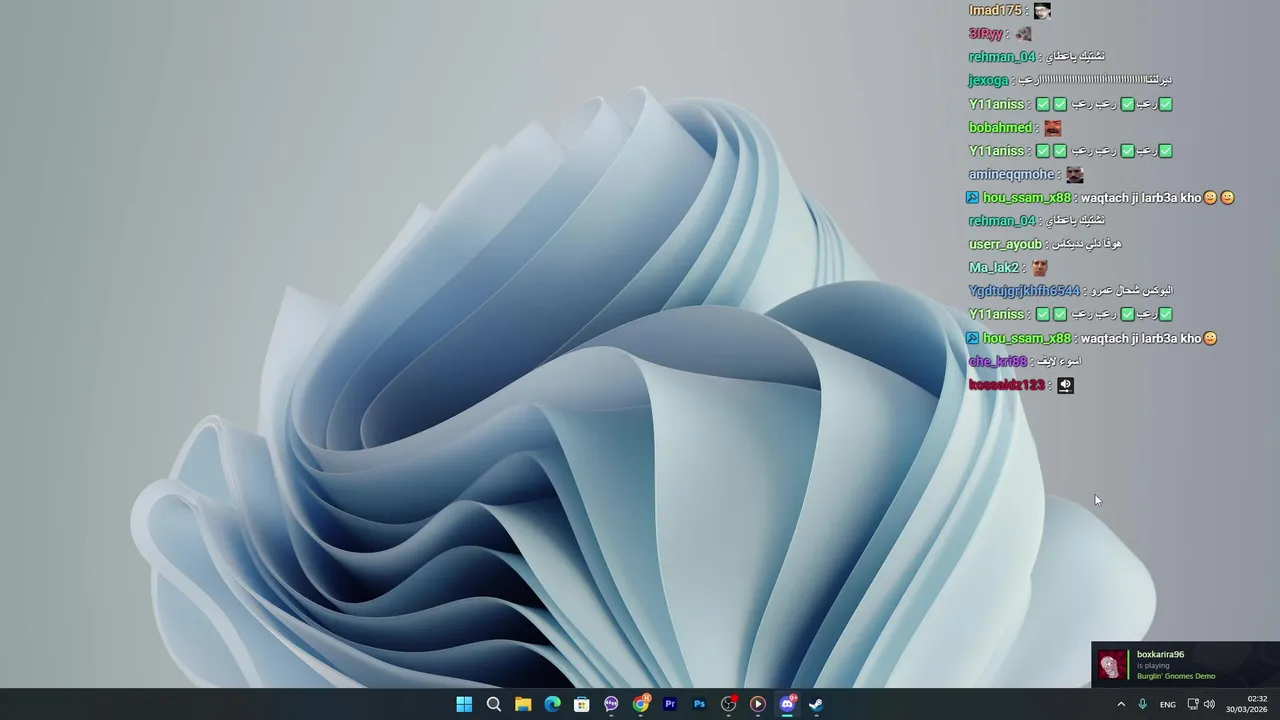The height and width of the screenshot is (720, 1280).
Task: Open volume speaker tray icon
Action: [x=1209, y=704]
